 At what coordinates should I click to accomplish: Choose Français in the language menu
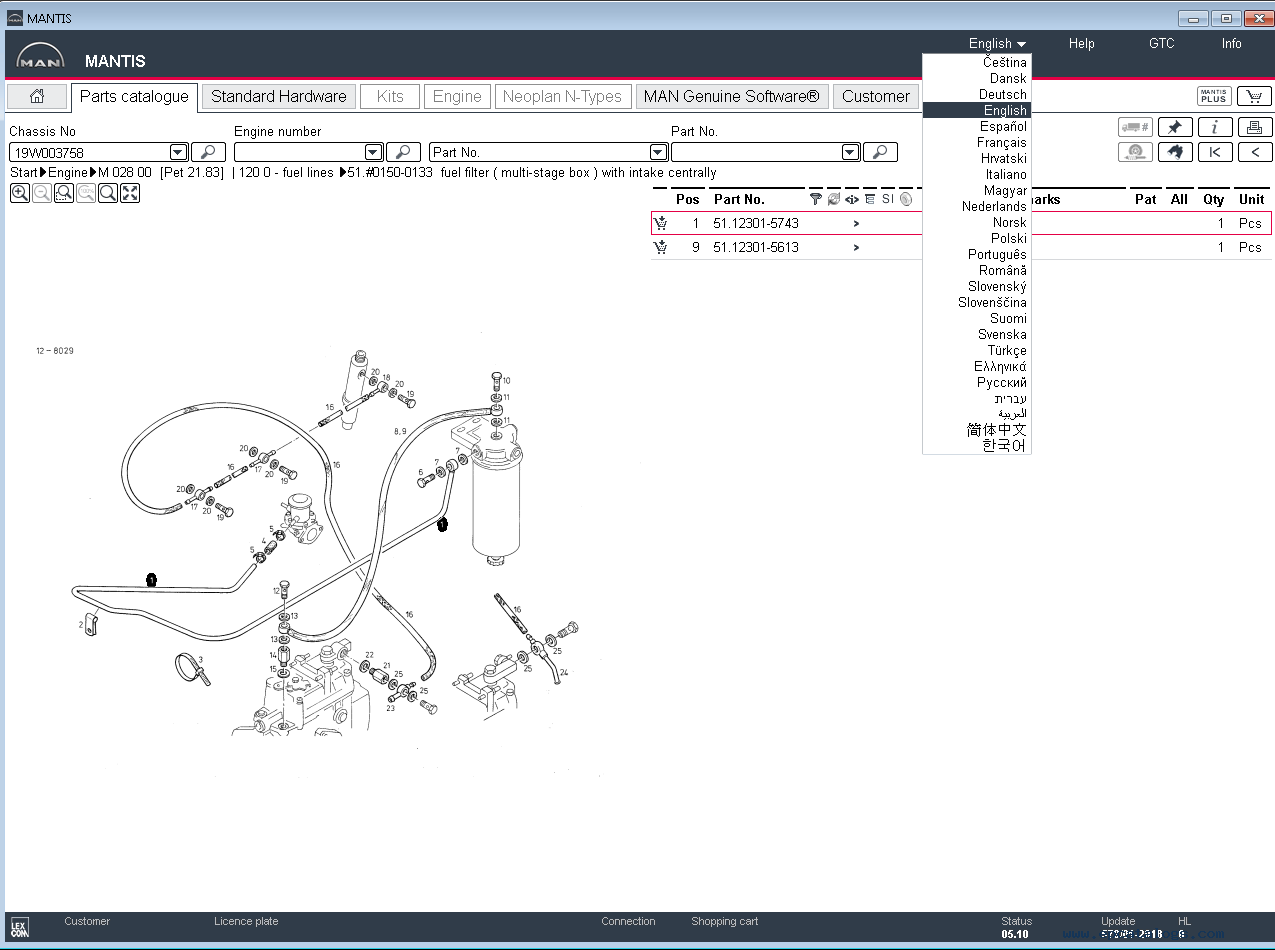1001,142
